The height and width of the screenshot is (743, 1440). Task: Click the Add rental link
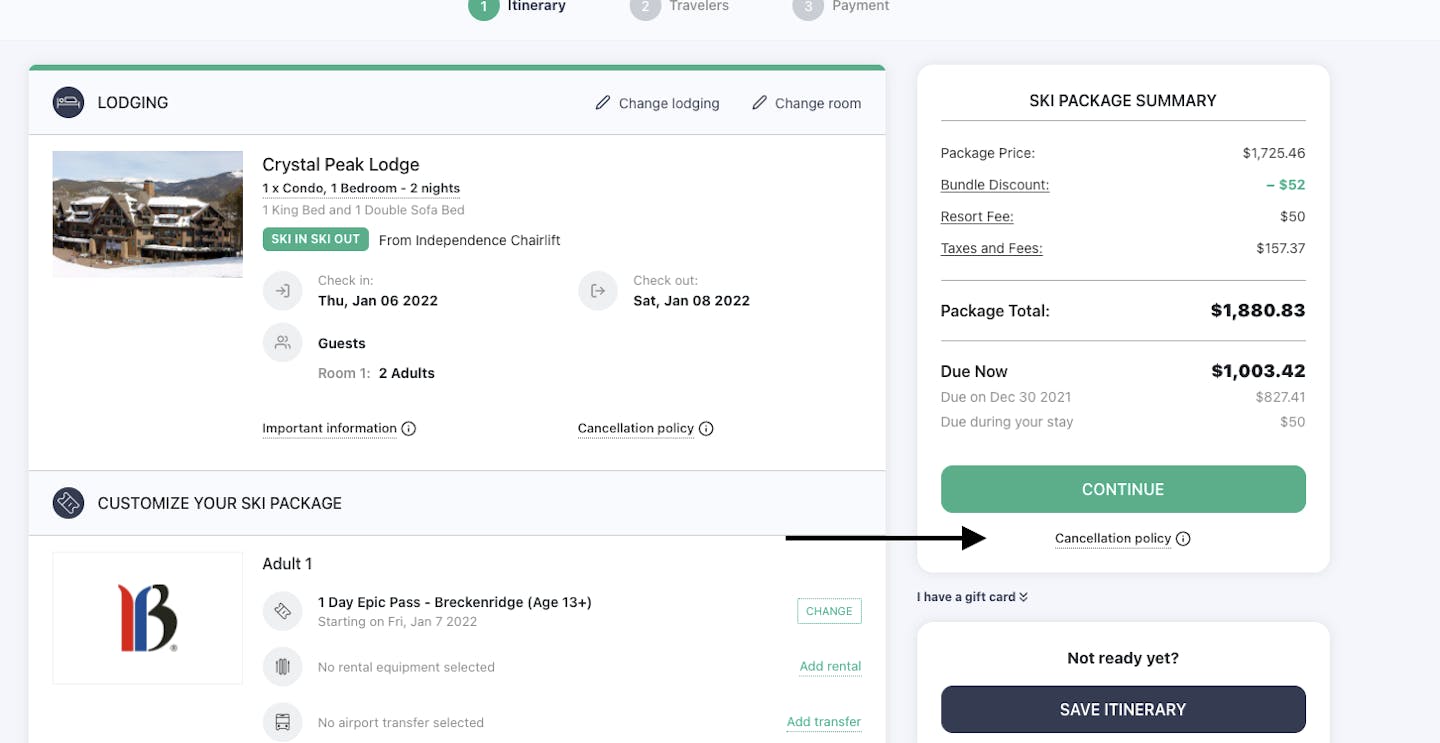point(830,667)
